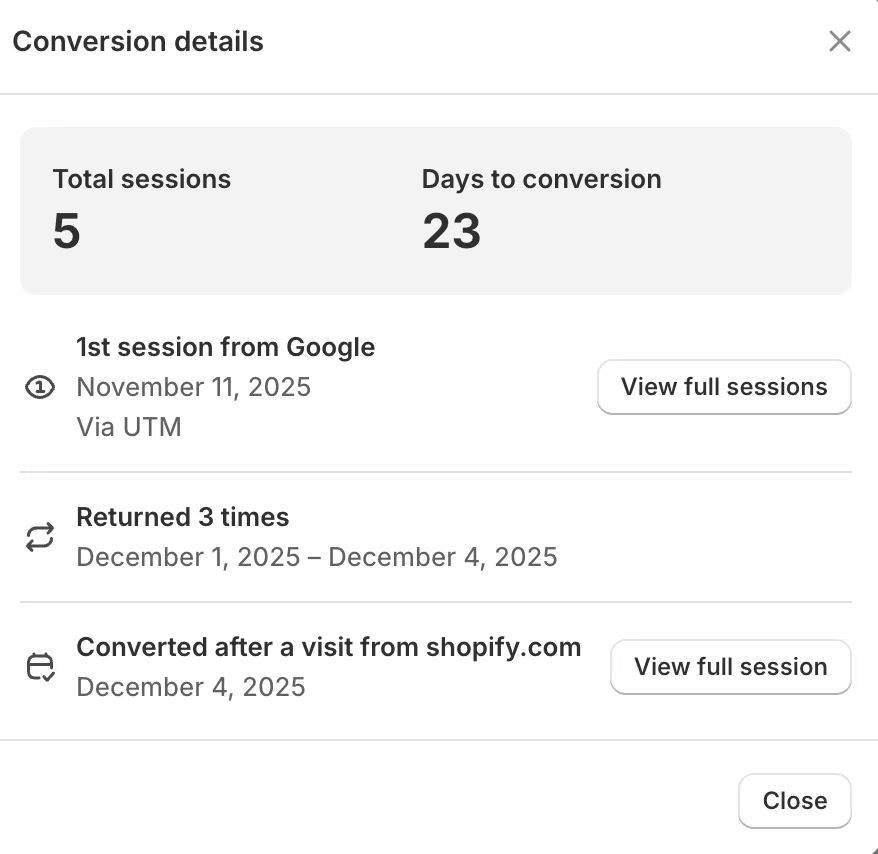Click the Conversion details title
Screen dimensions: 878x854
(138, 42)
